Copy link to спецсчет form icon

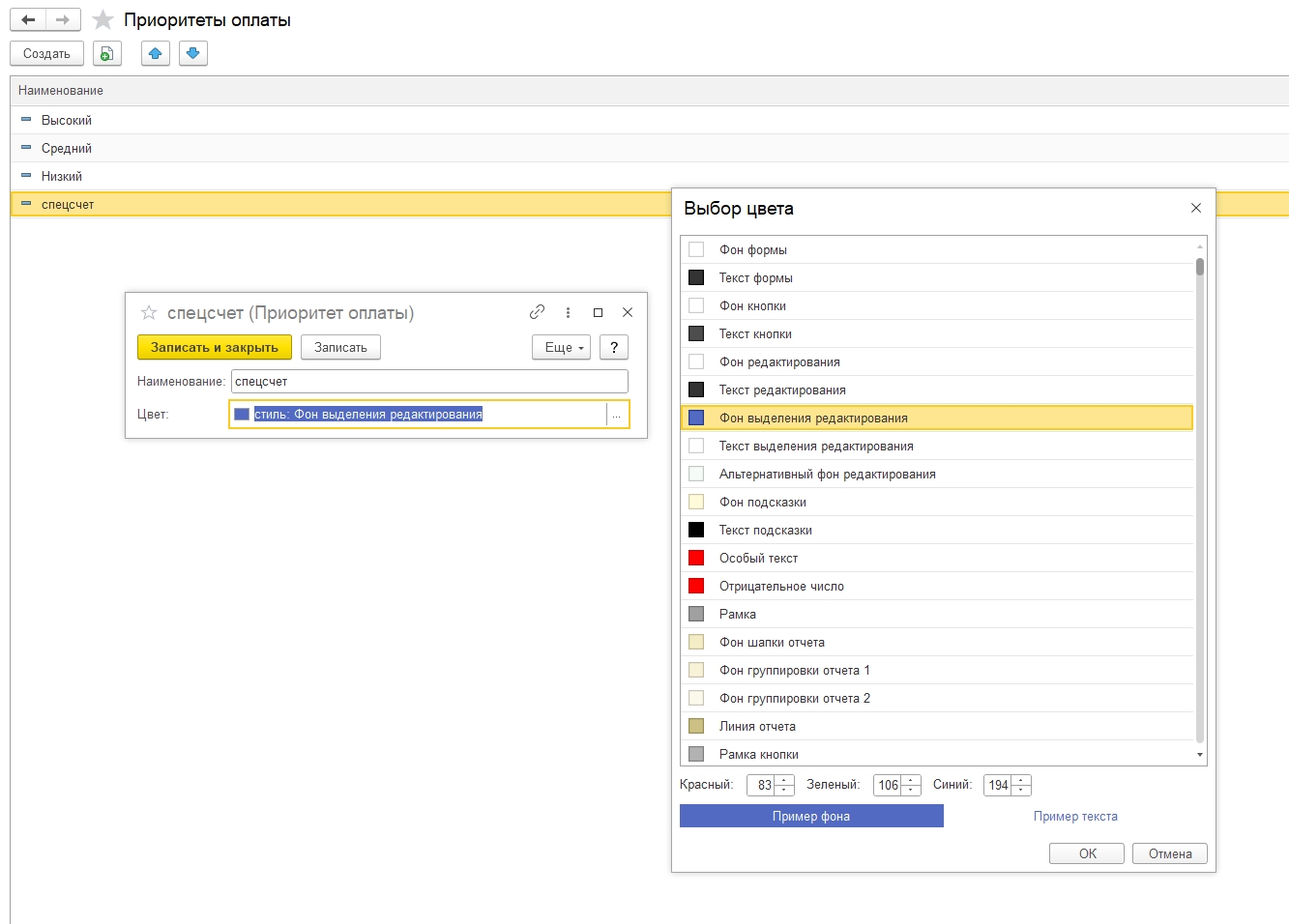pyautogui.click(x=537, y=312)
